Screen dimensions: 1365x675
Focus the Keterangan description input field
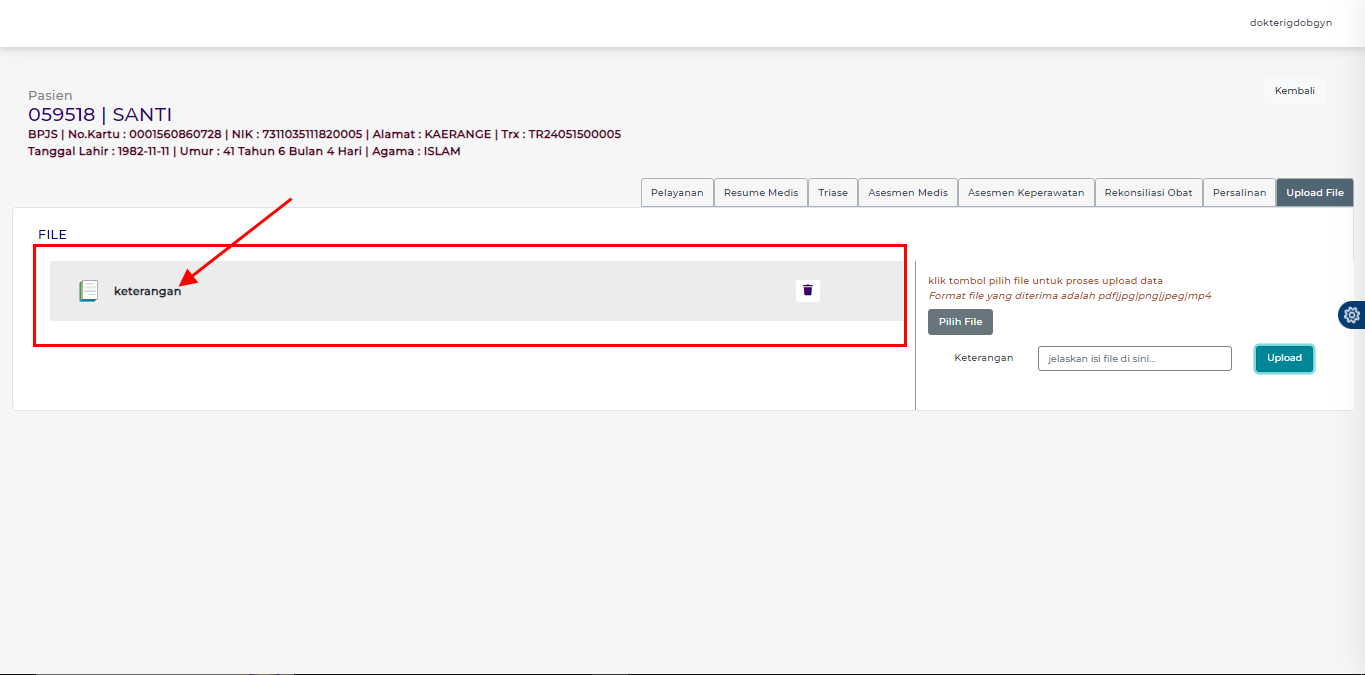[x=1134, y=359]
